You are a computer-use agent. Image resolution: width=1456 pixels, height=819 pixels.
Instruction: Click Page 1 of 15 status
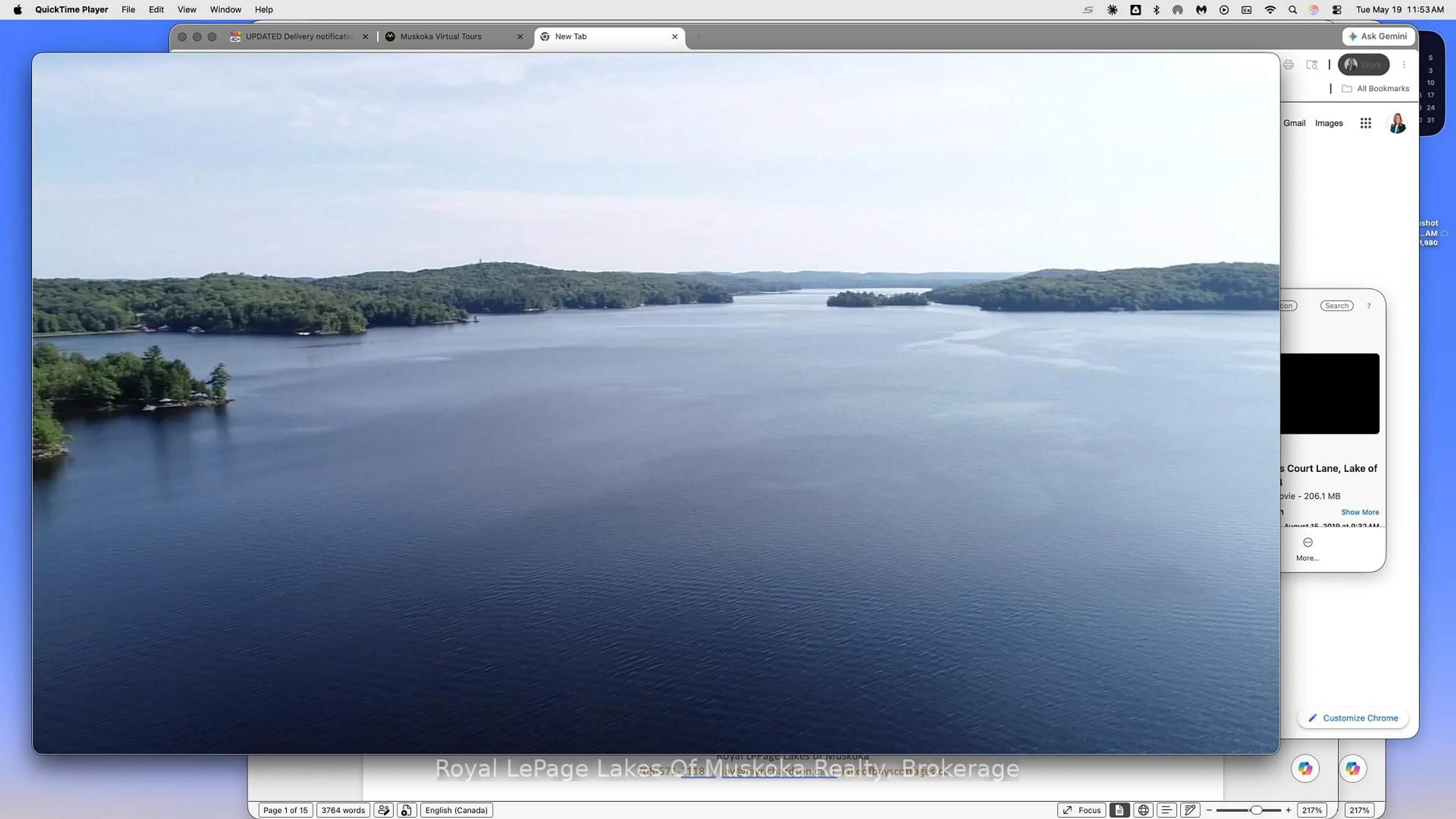coord(286,811)
